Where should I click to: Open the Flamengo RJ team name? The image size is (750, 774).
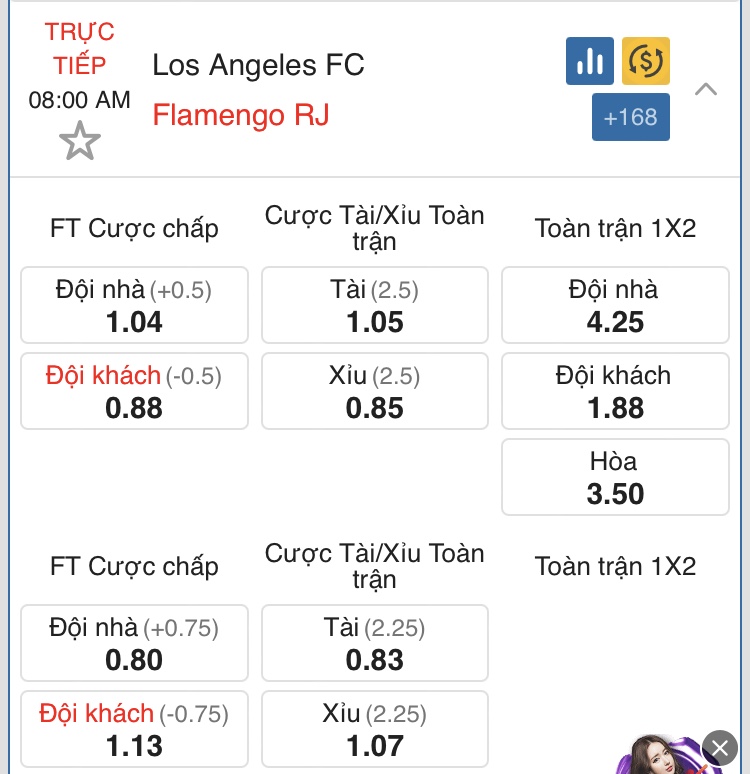click(x=241, y=115)
